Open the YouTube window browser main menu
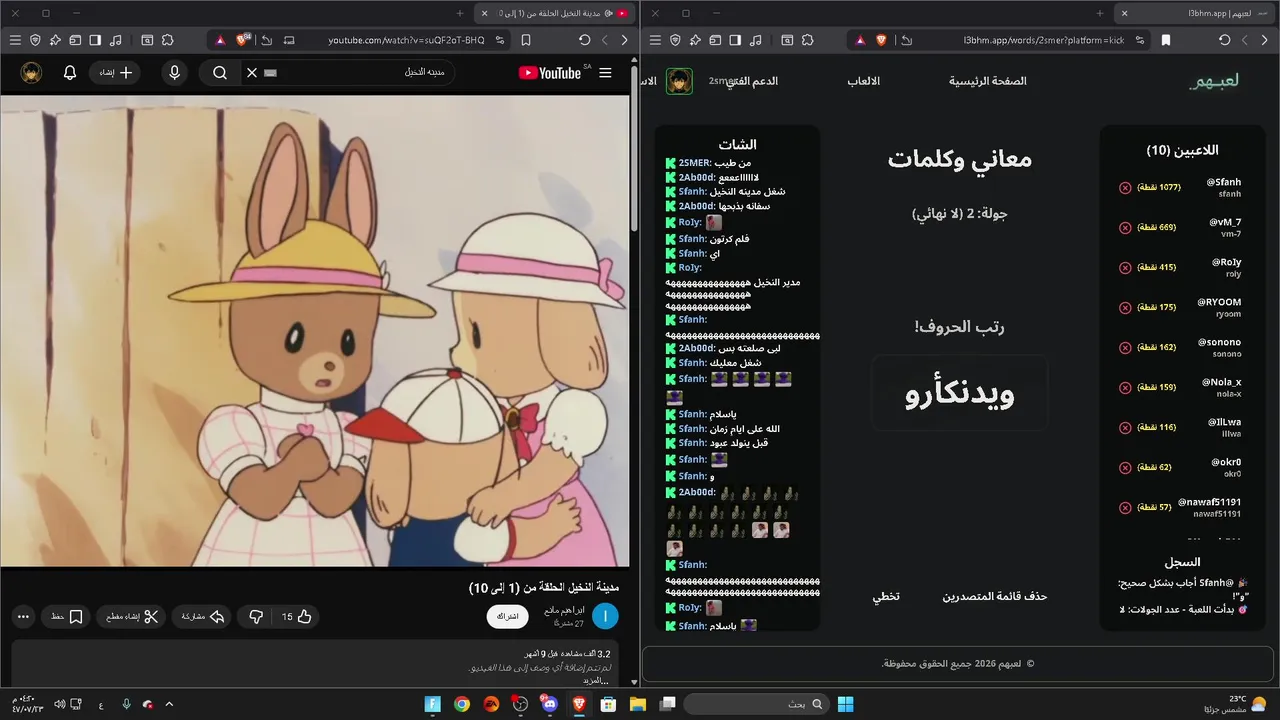 (x=15, y=40)
